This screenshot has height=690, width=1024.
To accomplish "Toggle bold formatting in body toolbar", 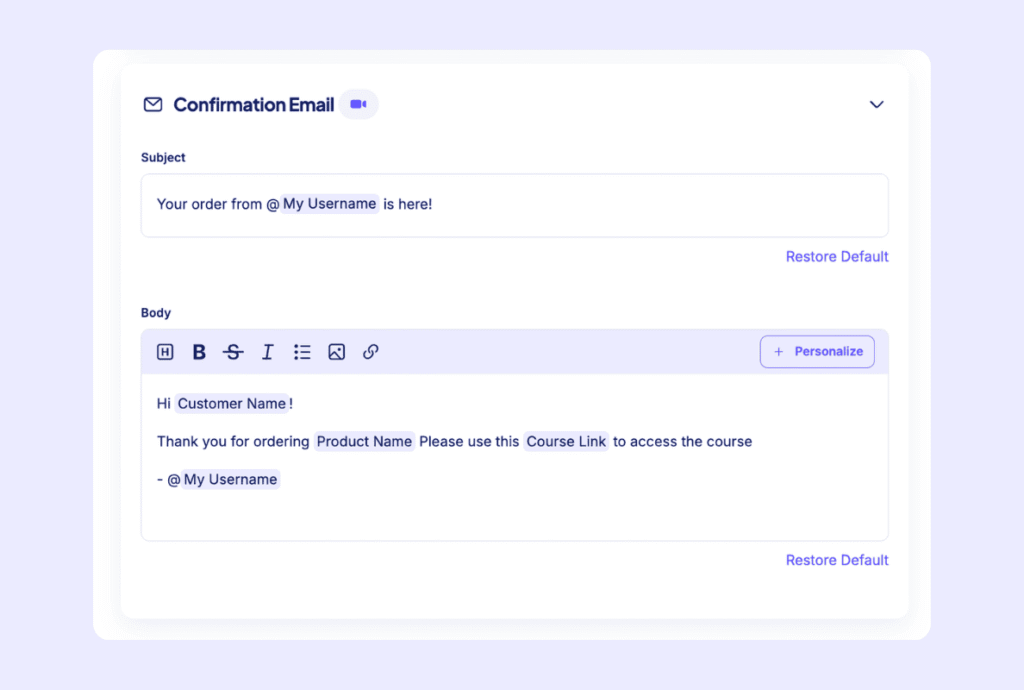I will [x=199, y=352].
